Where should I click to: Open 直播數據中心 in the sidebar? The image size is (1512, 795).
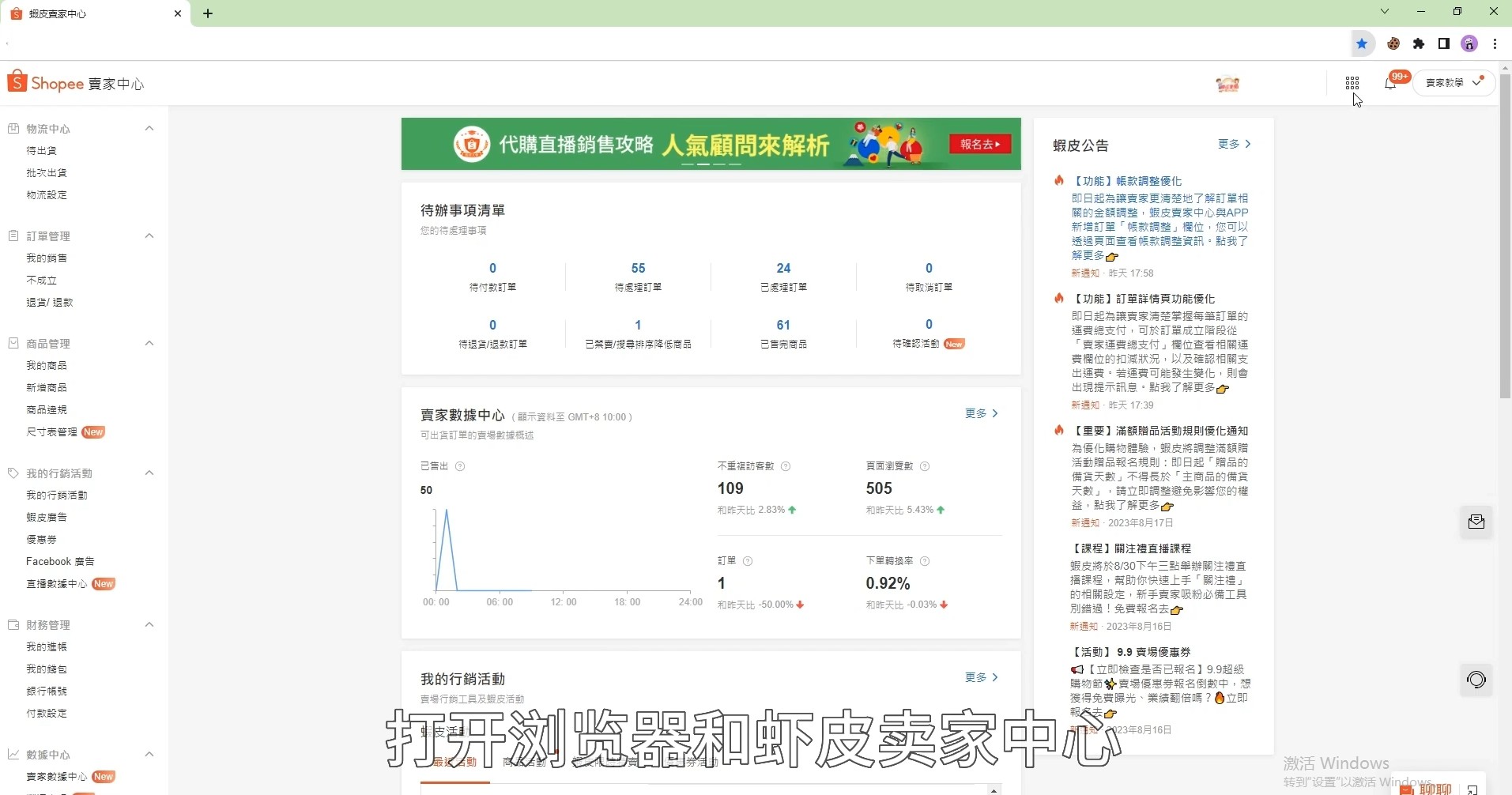click(57, 583)
